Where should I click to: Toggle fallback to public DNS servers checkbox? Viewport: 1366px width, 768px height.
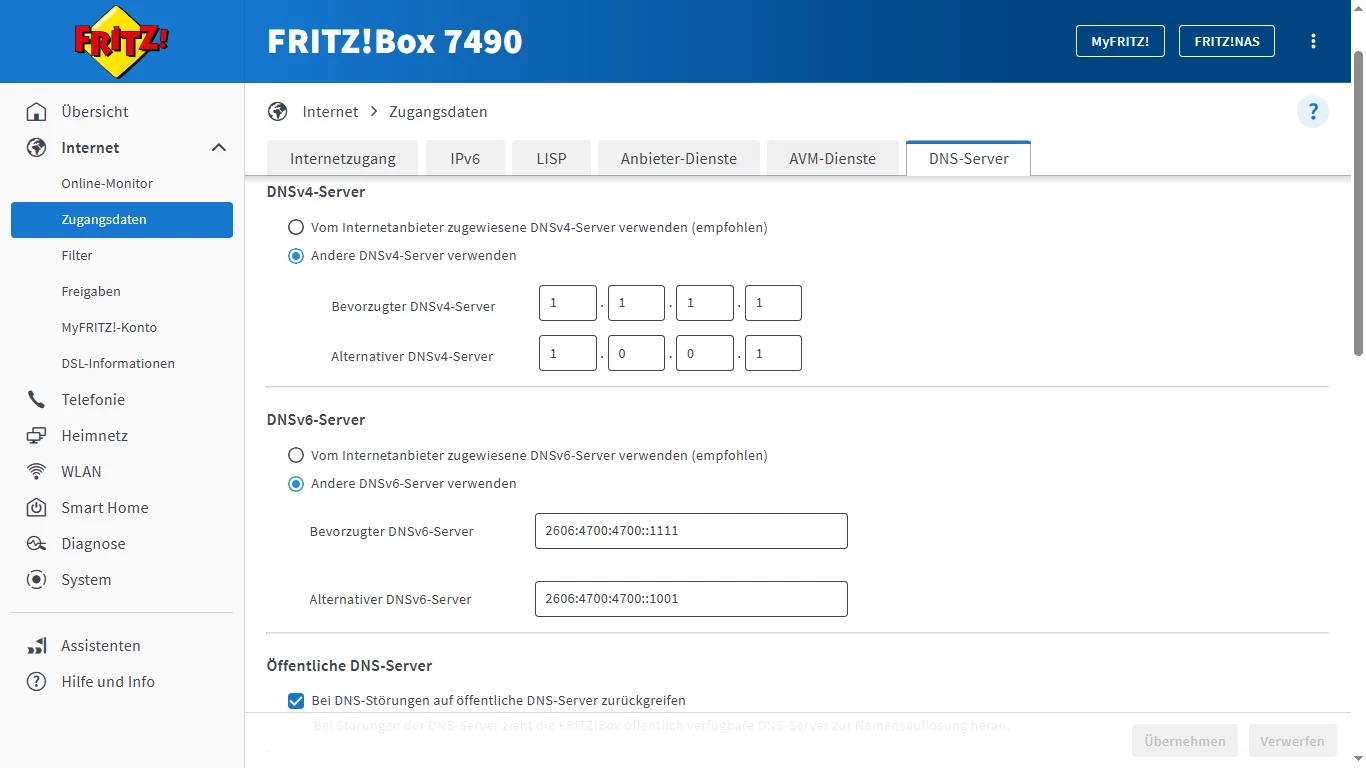296,701
